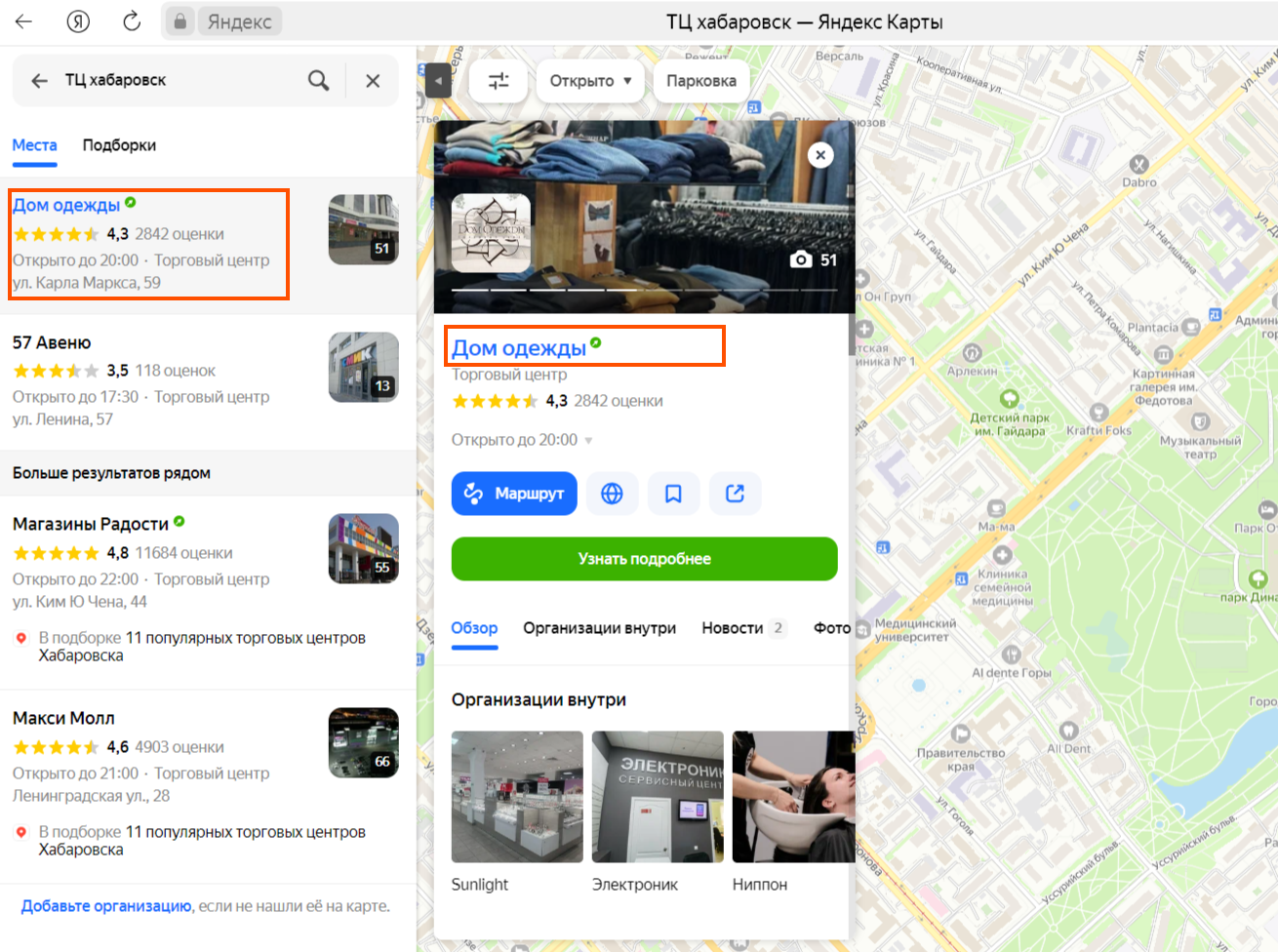Open the 57 Авеню thumbnail with 13 photos
The height and width of the screenshot is (952, 1278).
coord(363,367)
